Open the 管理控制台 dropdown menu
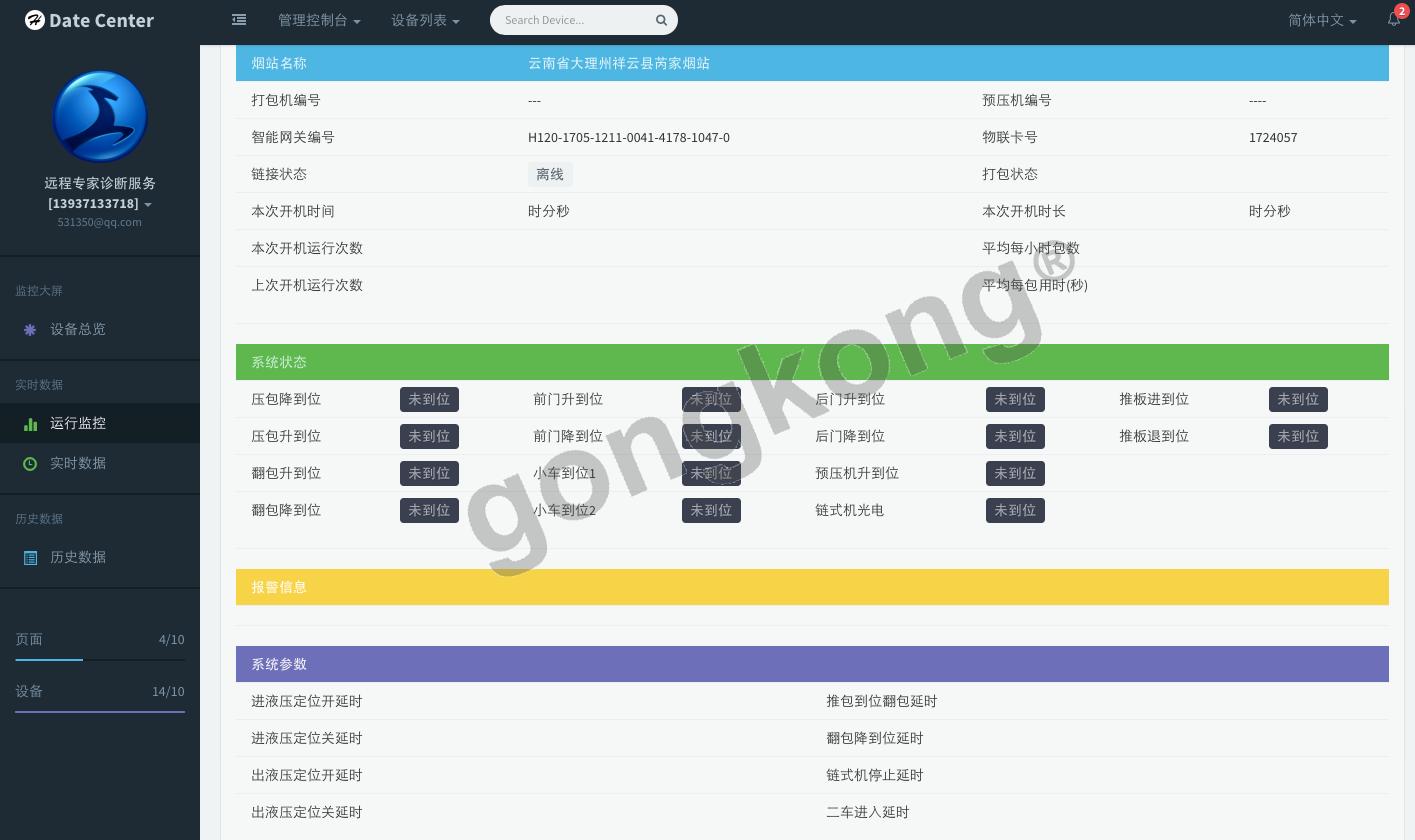 (319, 20)
